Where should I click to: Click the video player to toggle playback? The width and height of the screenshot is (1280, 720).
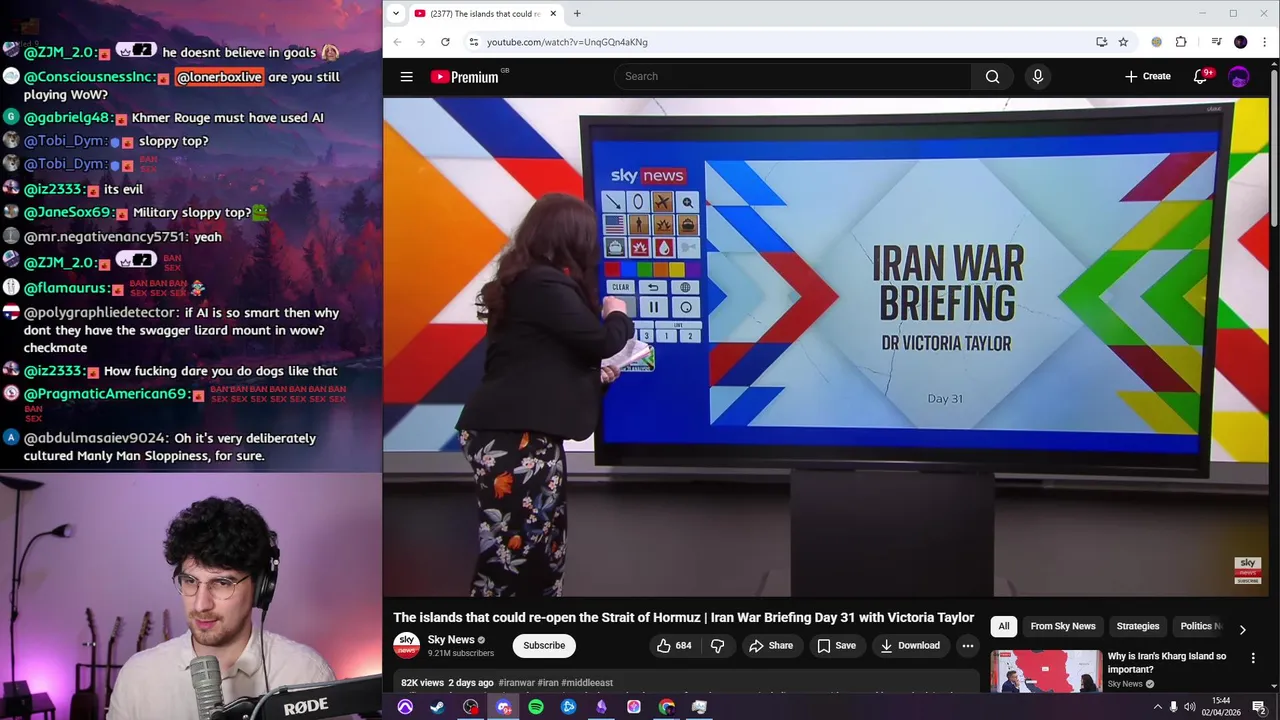(826, 347)
